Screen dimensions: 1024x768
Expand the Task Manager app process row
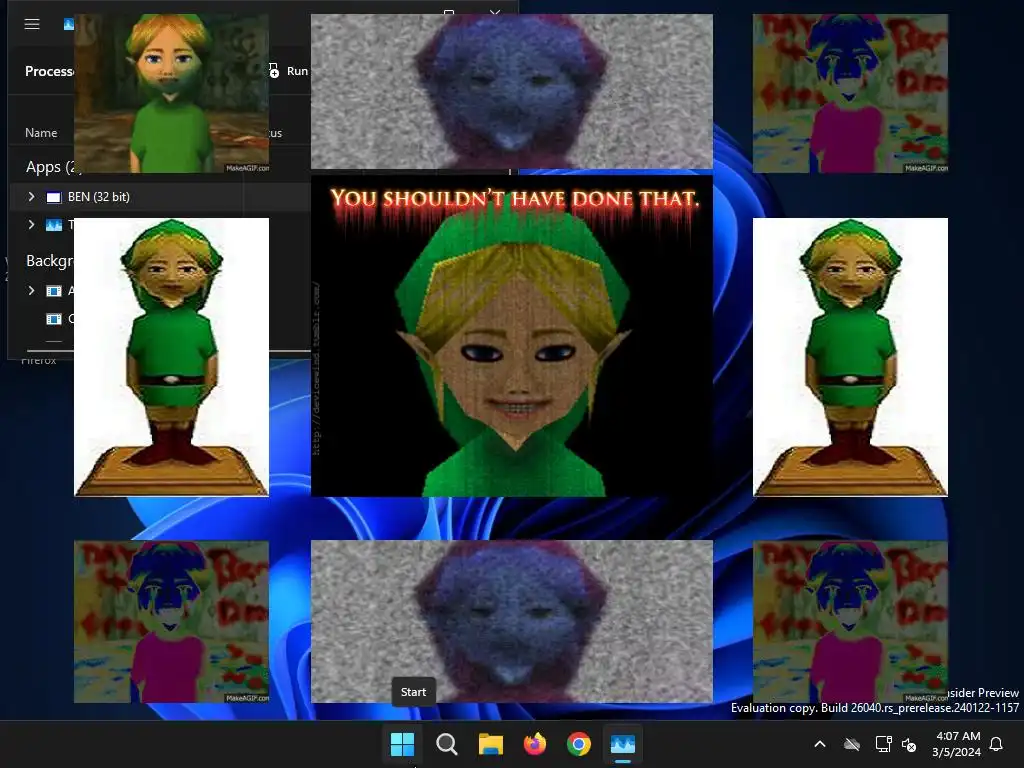(x=31, y=225)
